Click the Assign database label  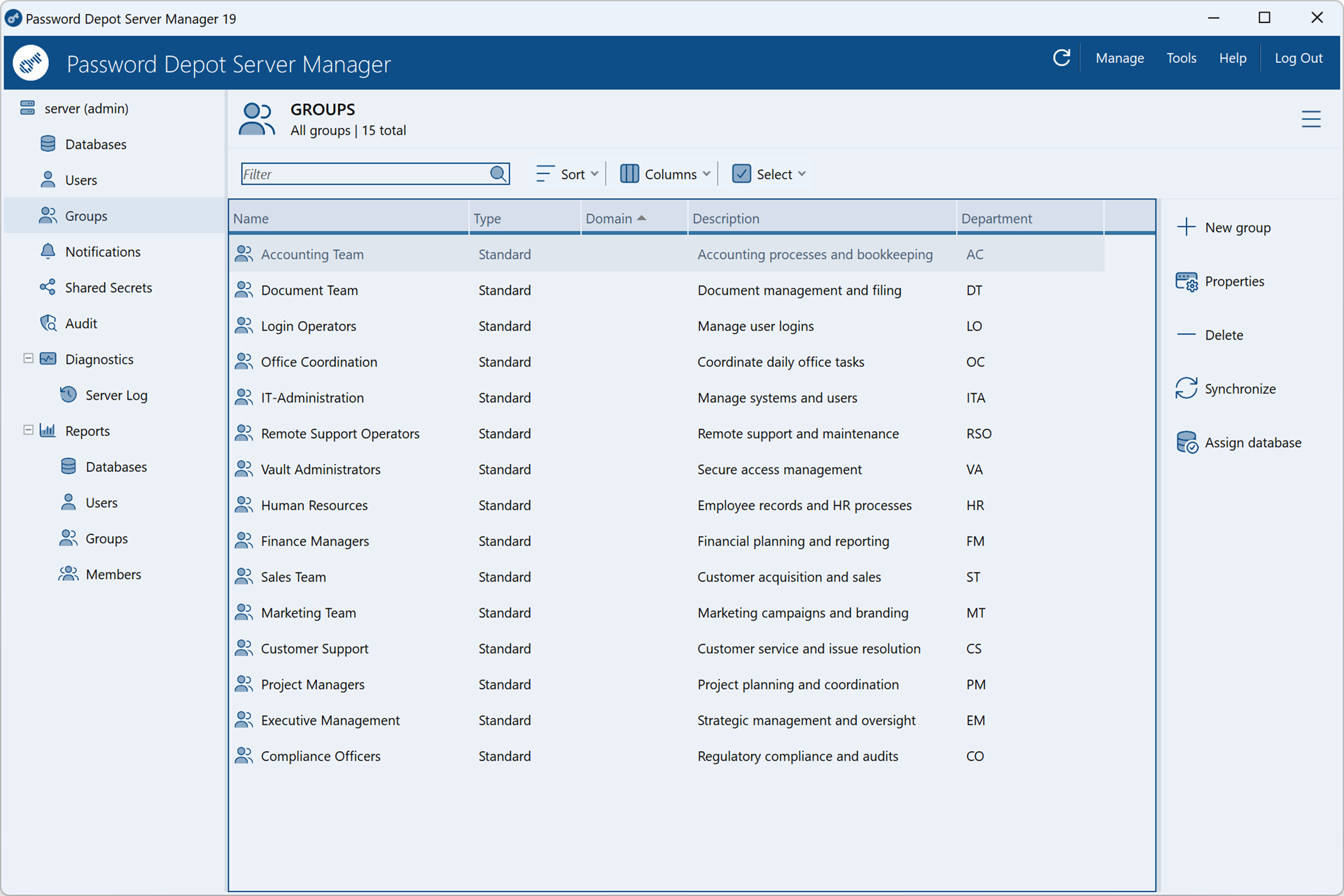click(1253, 442)
